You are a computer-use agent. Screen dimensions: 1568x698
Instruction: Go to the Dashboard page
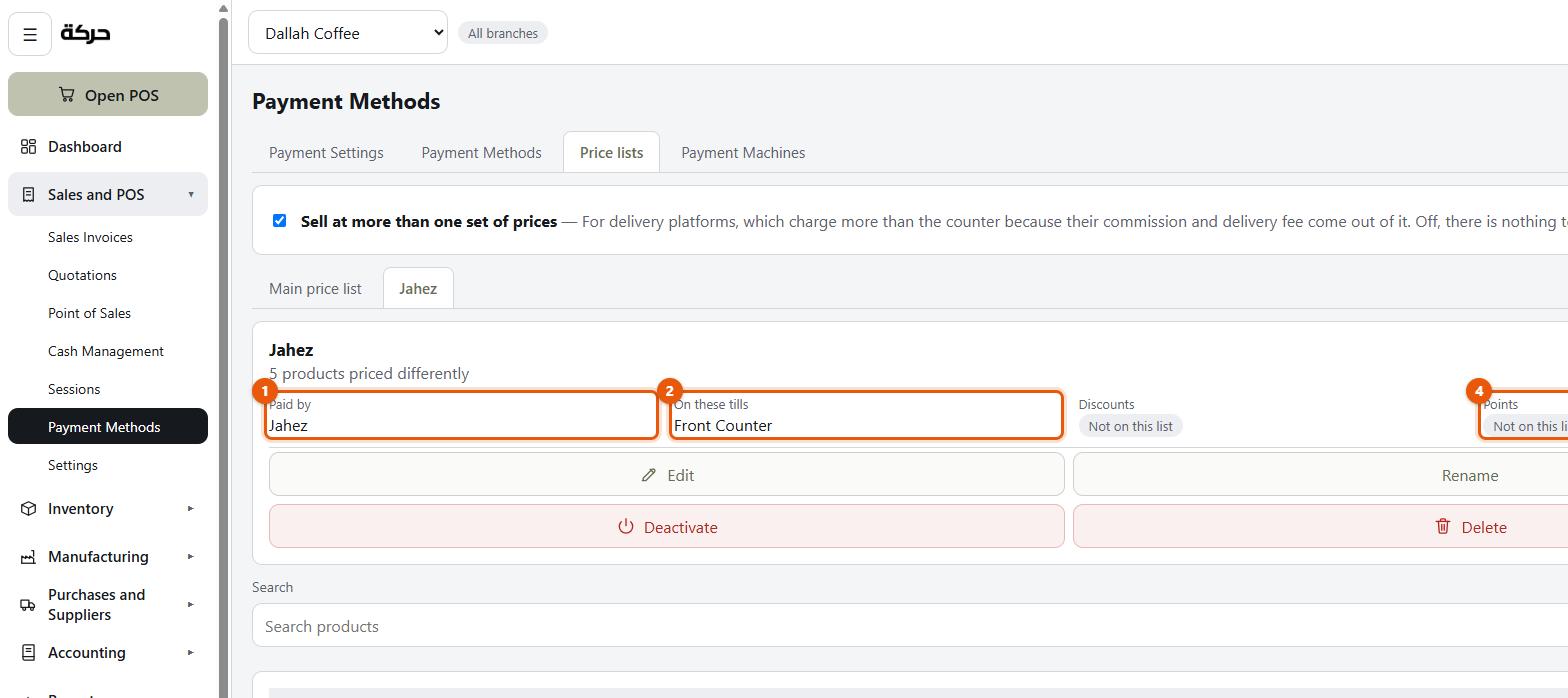click(108, 147)
